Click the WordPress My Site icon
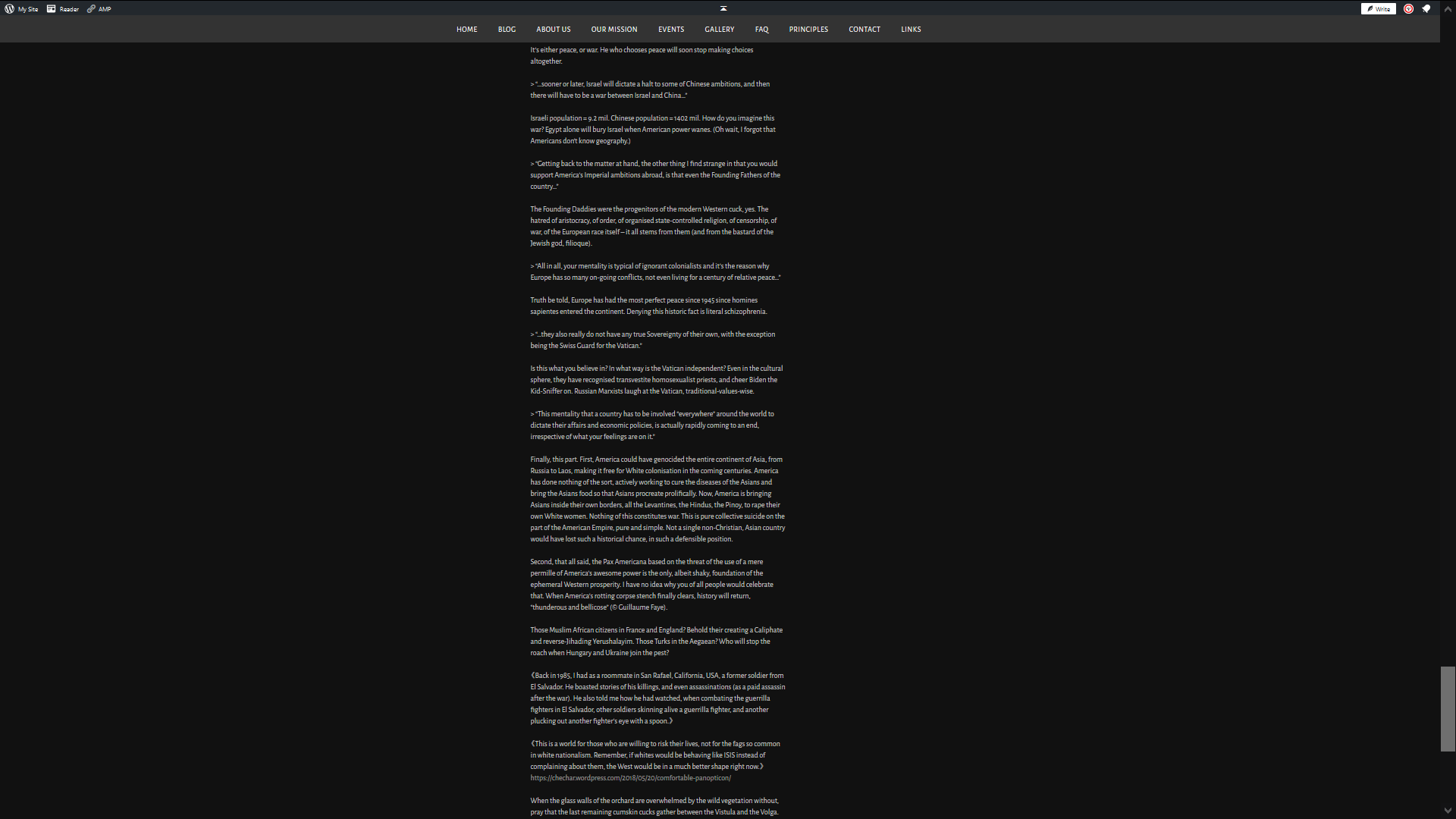This screenshot has width=1456, height=819. pyautogui.click(x=10, y=9)
